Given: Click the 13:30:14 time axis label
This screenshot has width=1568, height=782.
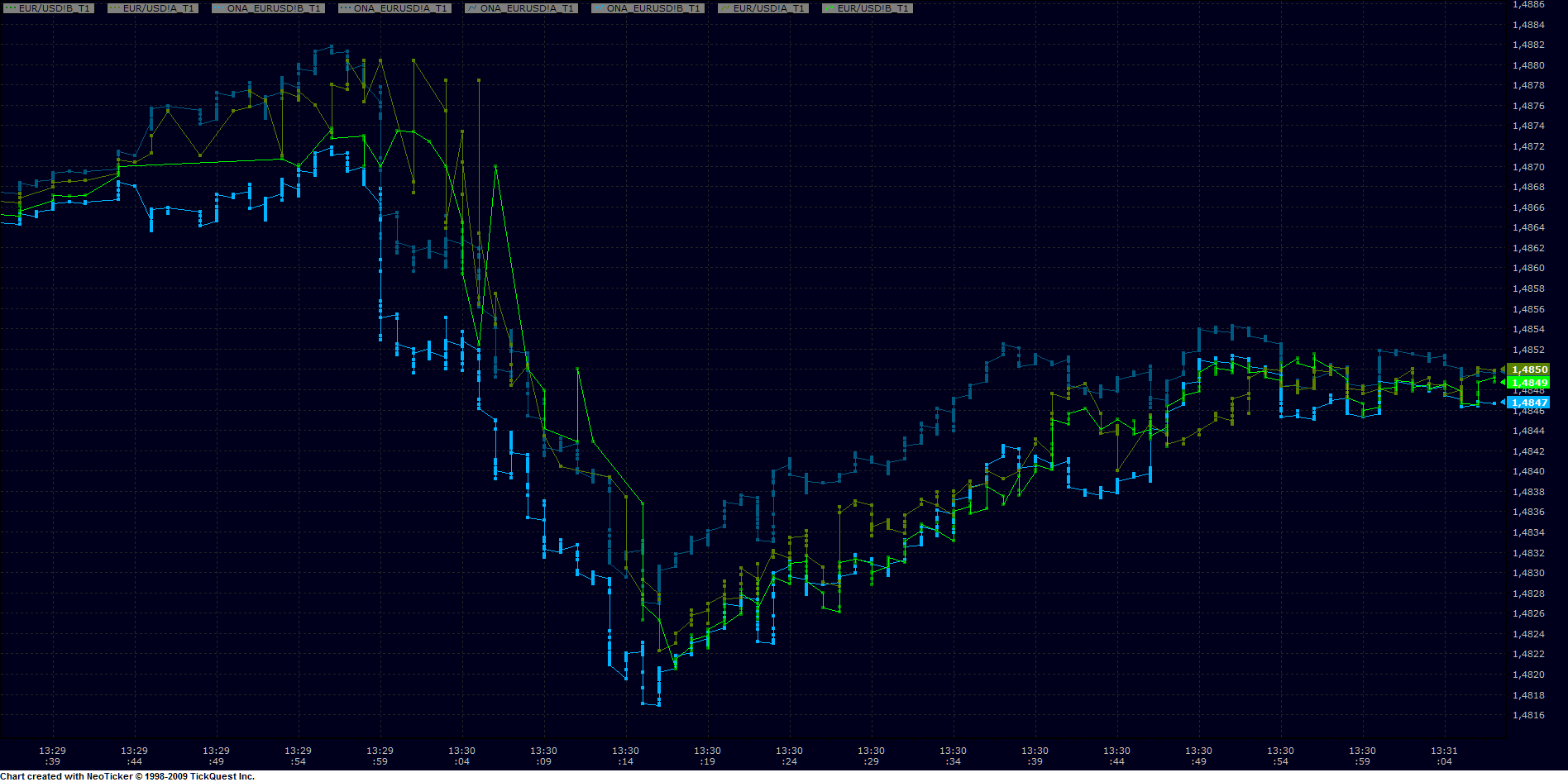Looking at the screenshot, I should point(625,756).
